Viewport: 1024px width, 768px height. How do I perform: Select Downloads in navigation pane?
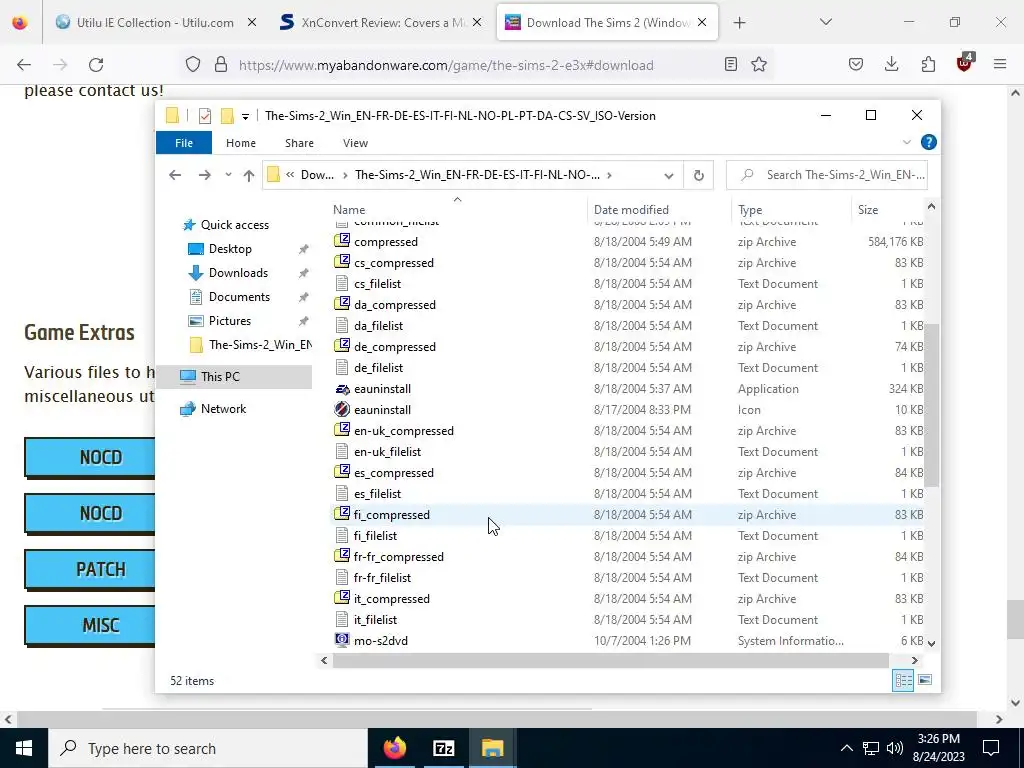click(238, 273)
